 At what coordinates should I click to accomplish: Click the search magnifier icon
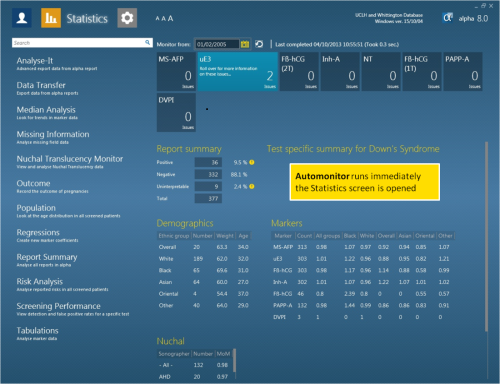coord(147,43)
